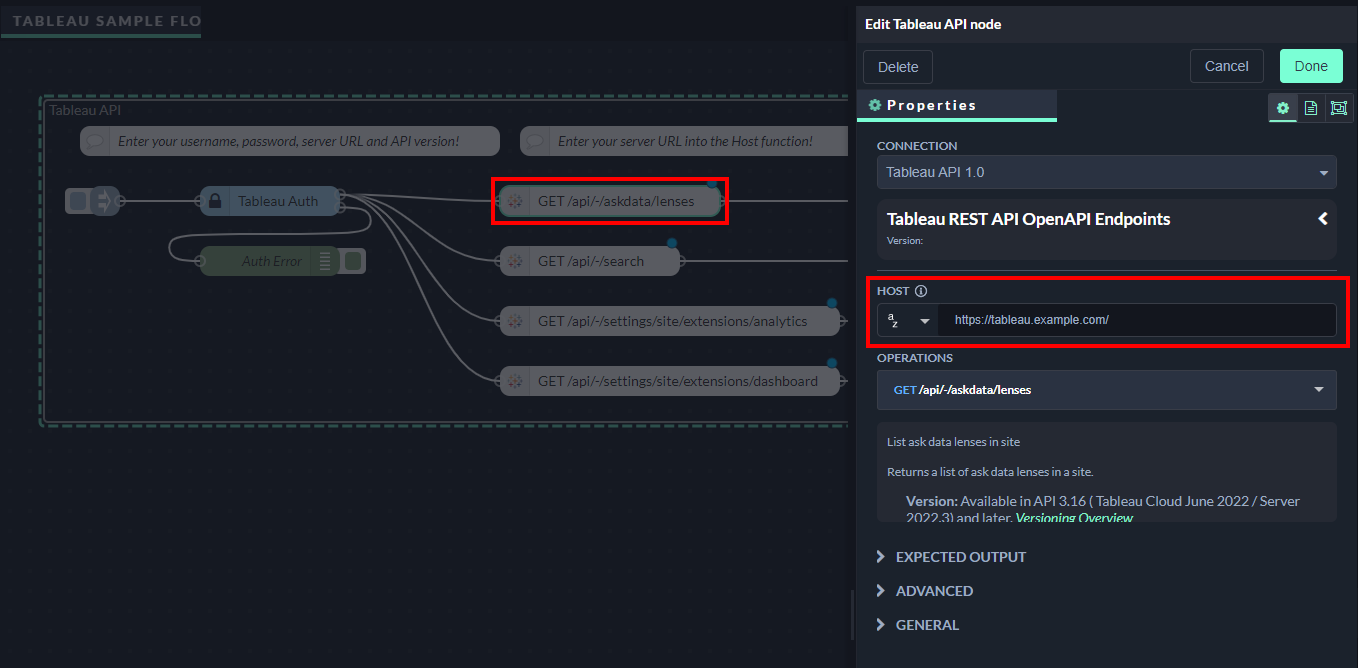
Task: Click the lock icon on Tableau Auth node
Action: click(x=214, y=201)
